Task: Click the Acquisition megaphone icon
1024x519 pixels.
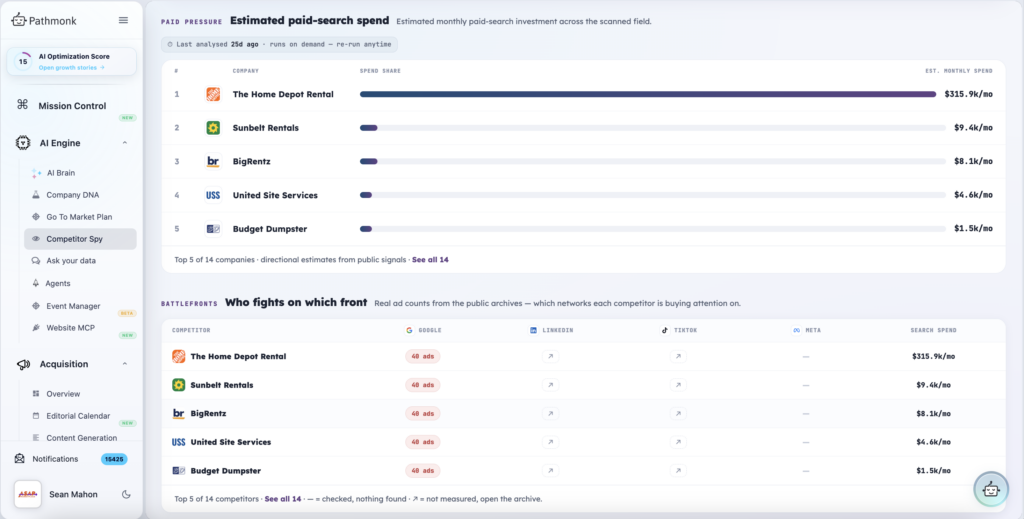Action: point(24,364)
